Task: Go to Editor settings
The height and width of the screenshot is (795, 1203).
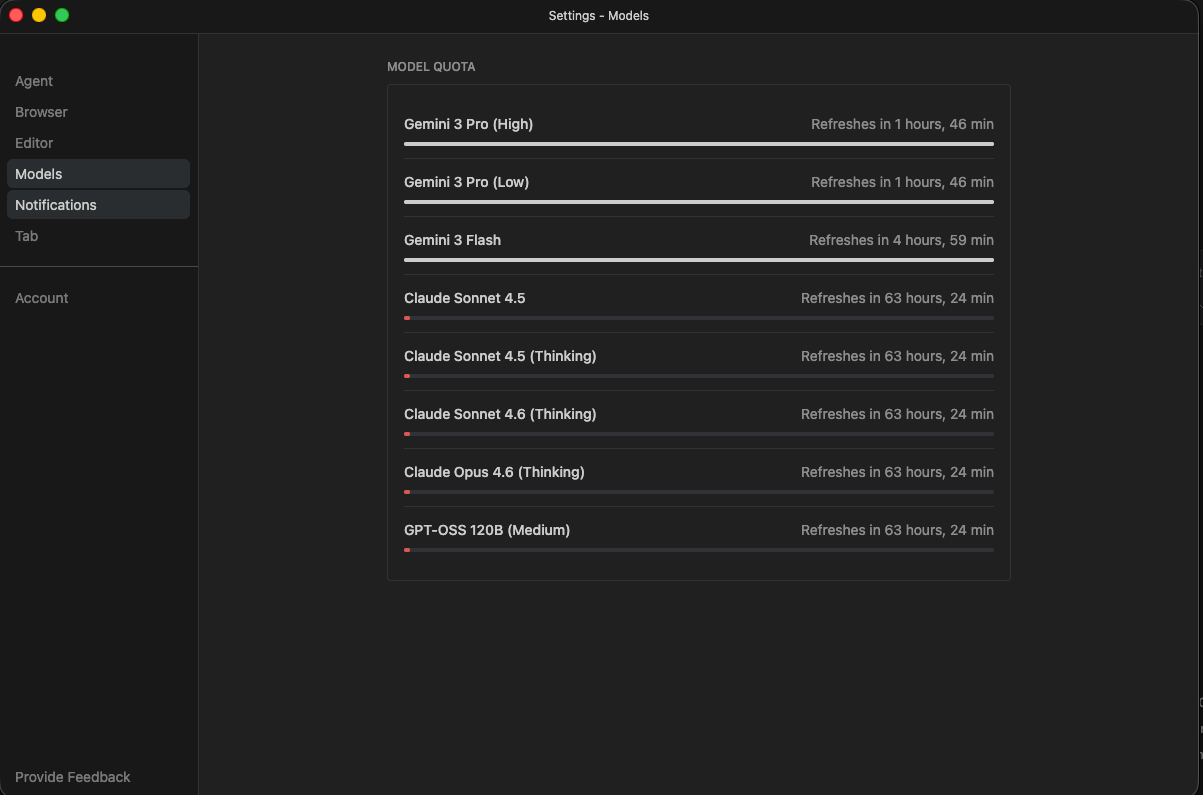Action: [x=98, y=143]
